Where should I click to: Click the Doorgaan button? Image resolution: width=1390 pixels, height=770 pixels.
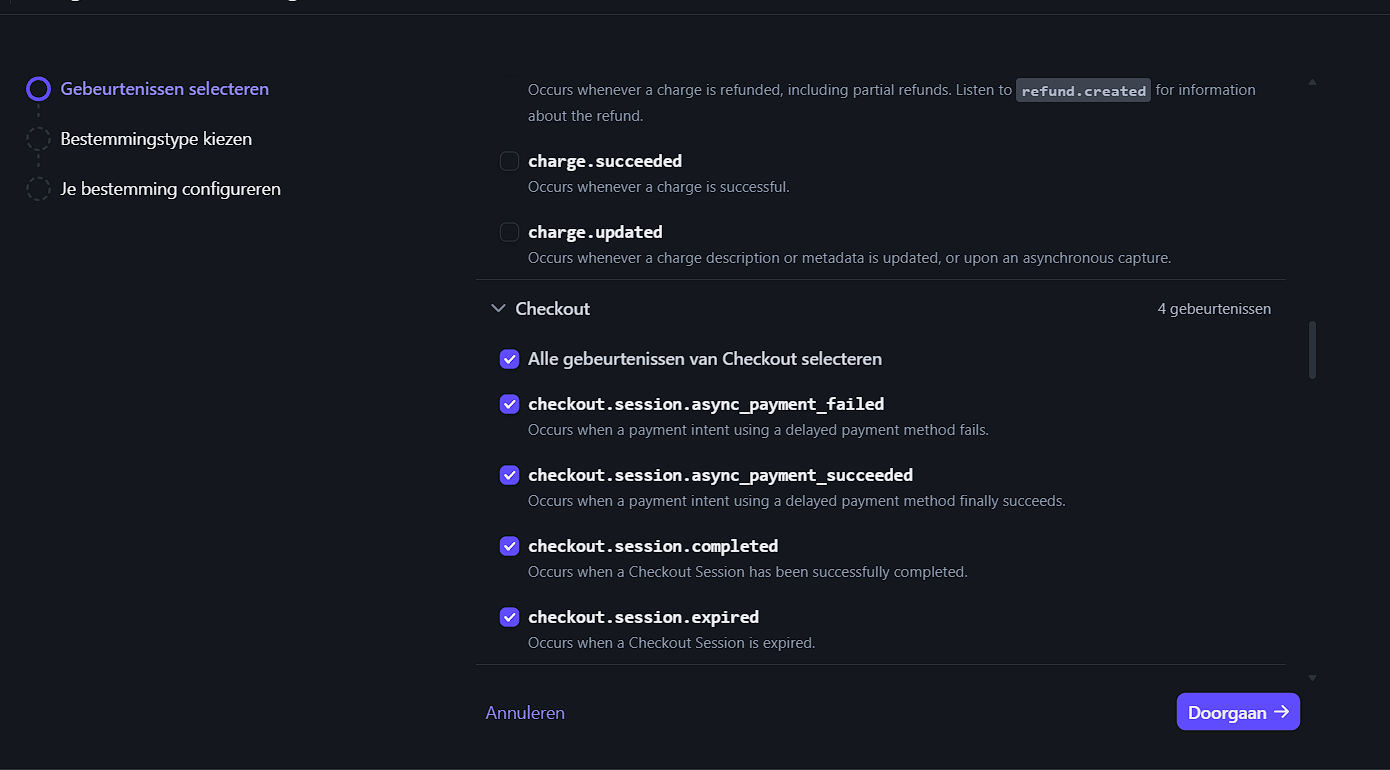tap(1238, 712)
